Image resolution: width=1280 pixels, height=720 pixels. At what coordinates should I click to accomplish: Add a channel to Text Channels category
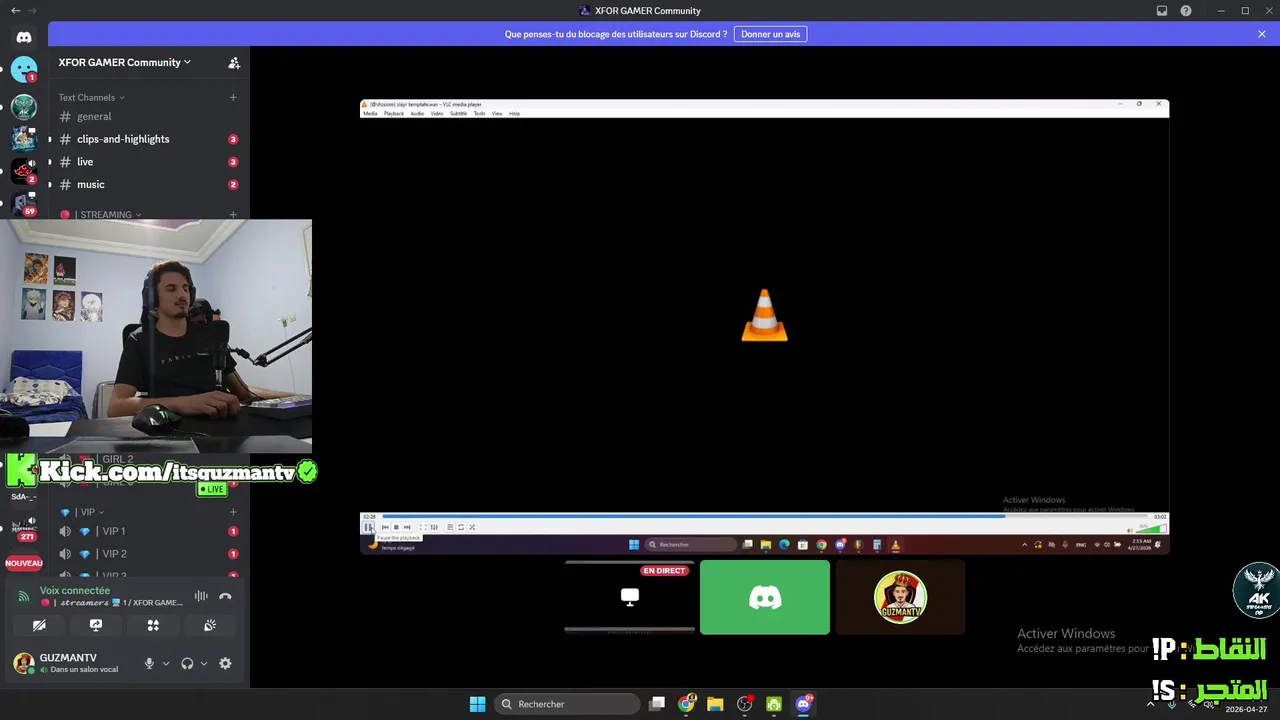tap(233, 97)
